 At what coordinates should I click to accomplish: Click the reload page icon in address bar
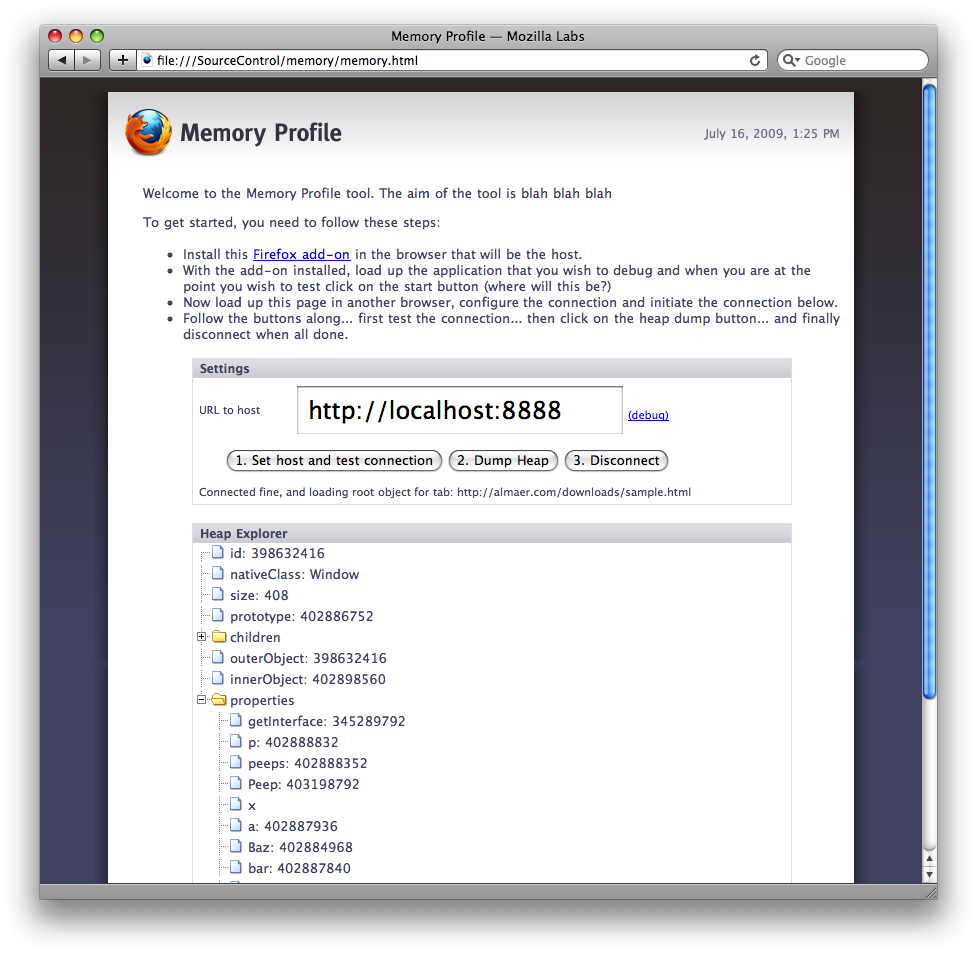[755, 60]
